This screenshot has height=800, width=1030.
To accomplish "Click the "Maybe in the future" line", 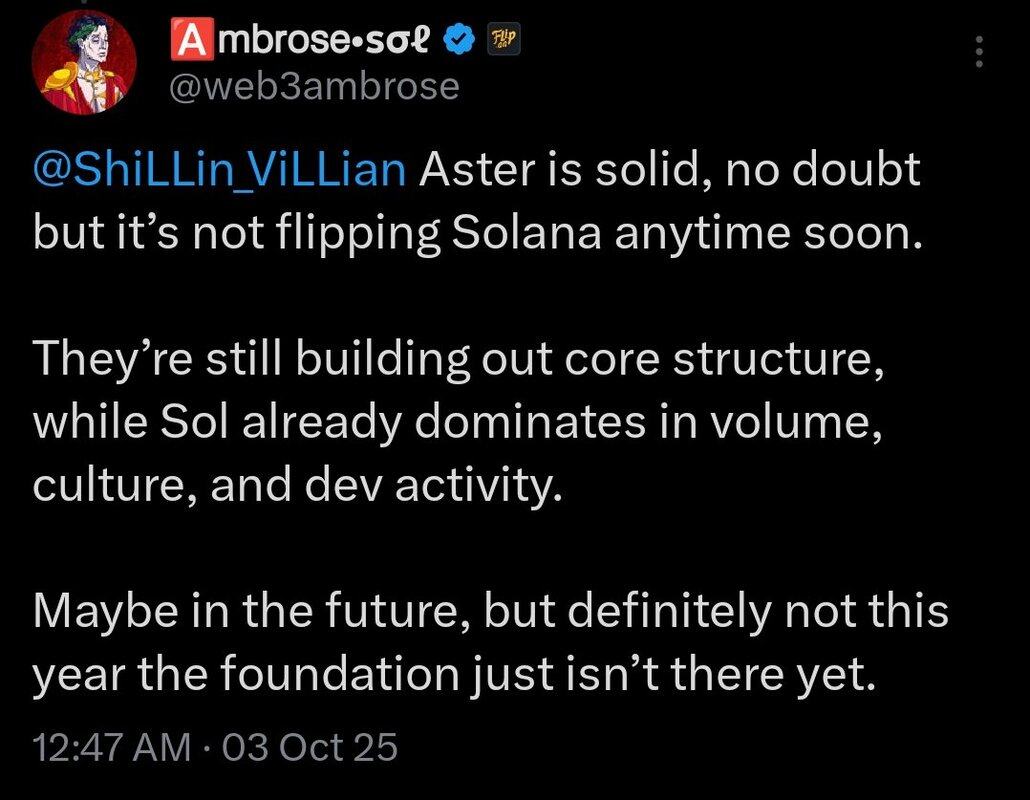I will pos(490,612).
